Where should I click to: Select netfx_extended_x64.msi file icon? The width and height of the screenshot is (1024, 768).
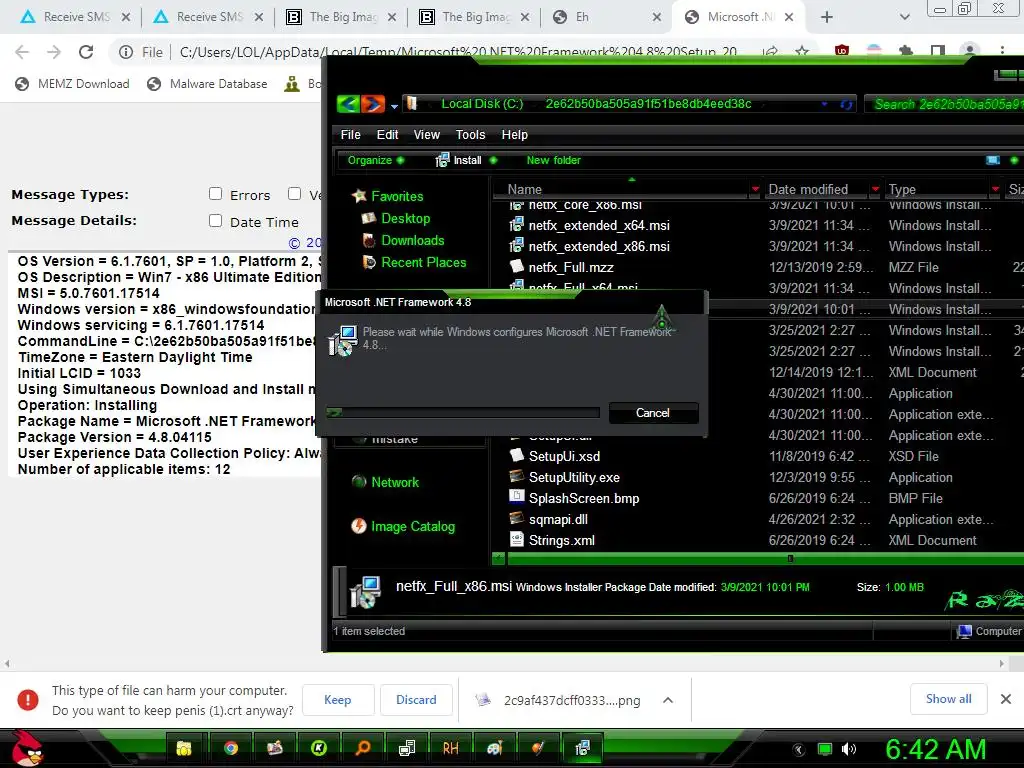coord(517,225)
